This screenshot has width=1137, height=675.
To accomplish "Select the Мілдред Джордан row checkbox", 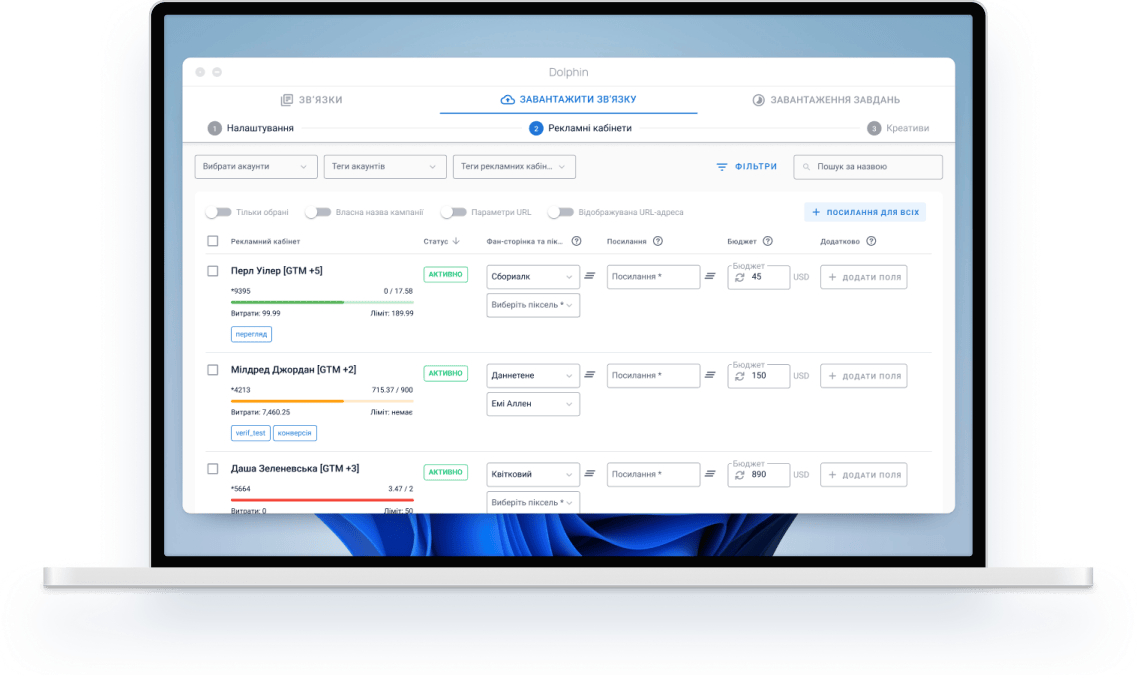I will click(x=212, y=370).
